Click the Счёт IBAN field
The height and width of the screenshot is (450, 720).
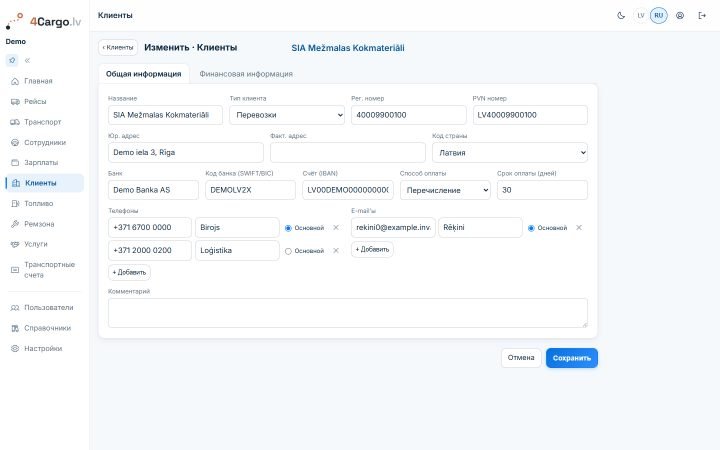point(348,190)
